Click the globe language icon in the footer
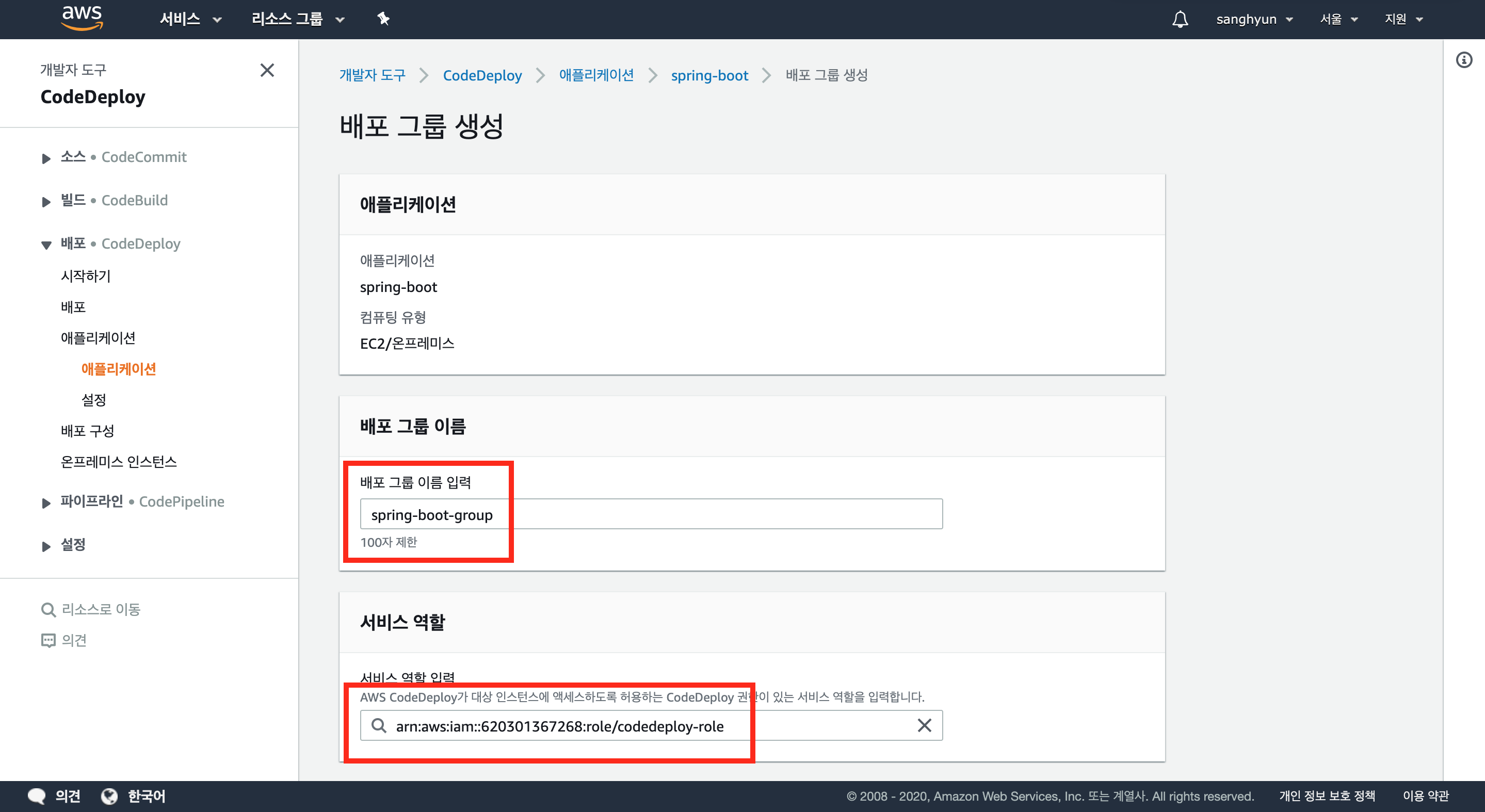This screenshot has width=1485, height=812. [109, 796]
